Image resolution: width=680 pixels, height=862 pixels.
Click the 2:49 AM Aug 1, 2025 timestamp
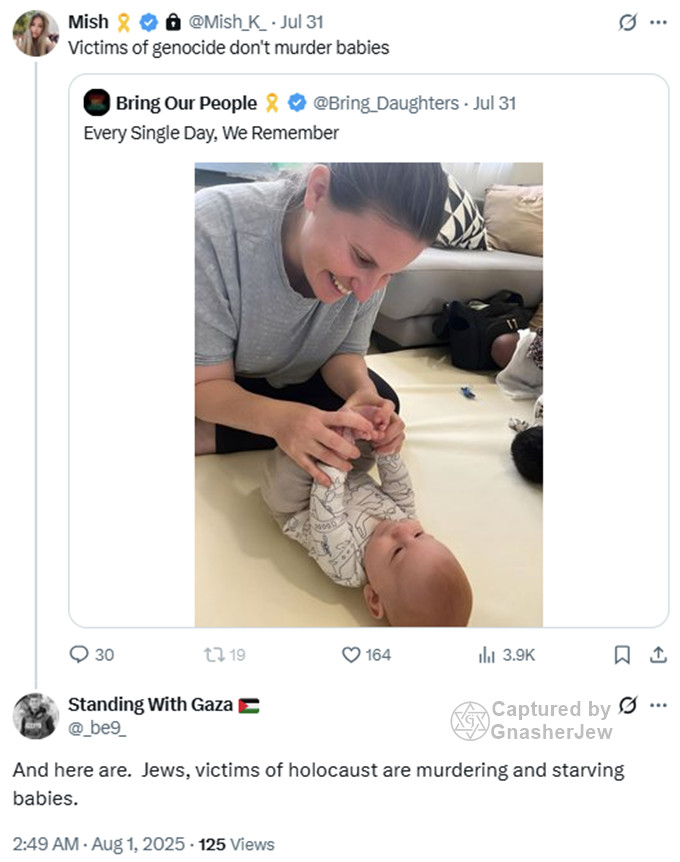(x=98, y=844)
